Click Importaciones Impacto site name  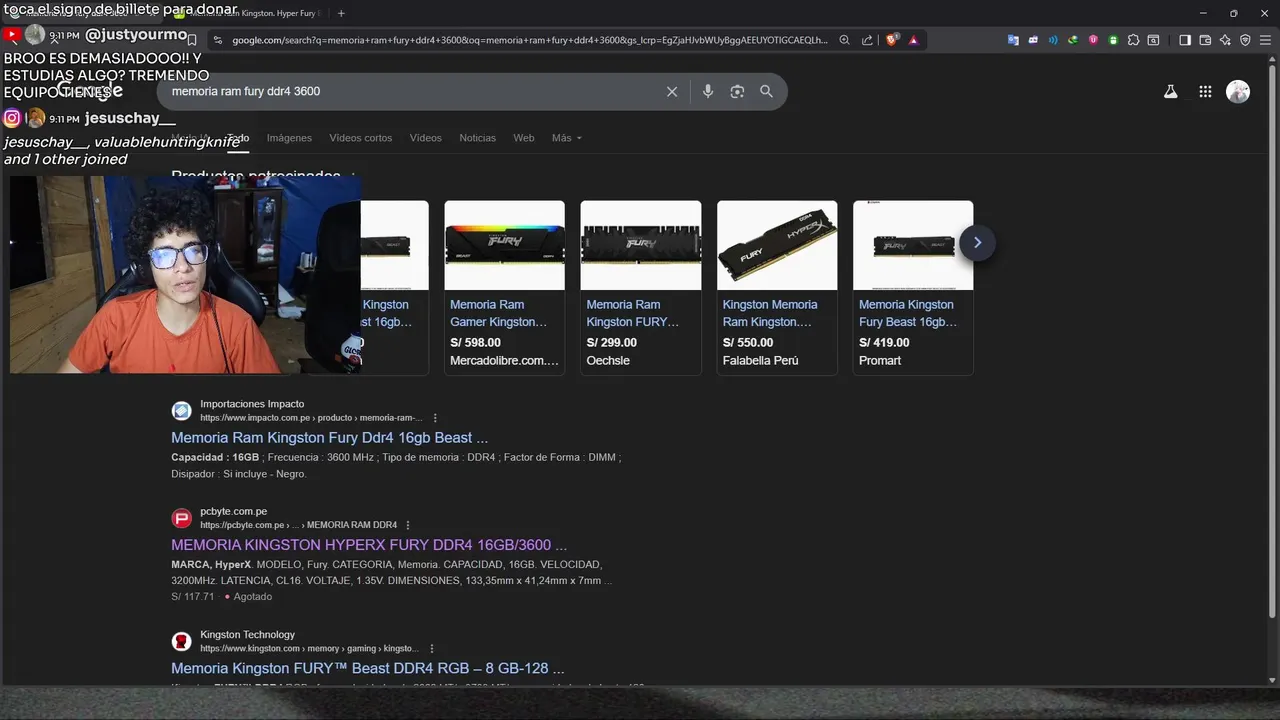point(252,404)
